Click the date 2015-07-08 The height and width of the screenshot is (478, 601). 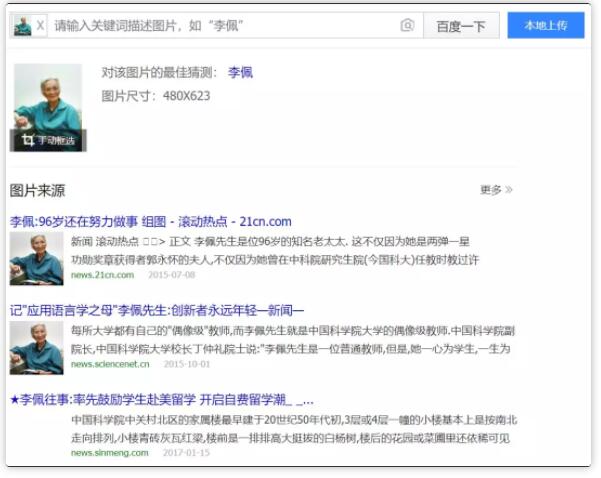[x=172, y=275]
